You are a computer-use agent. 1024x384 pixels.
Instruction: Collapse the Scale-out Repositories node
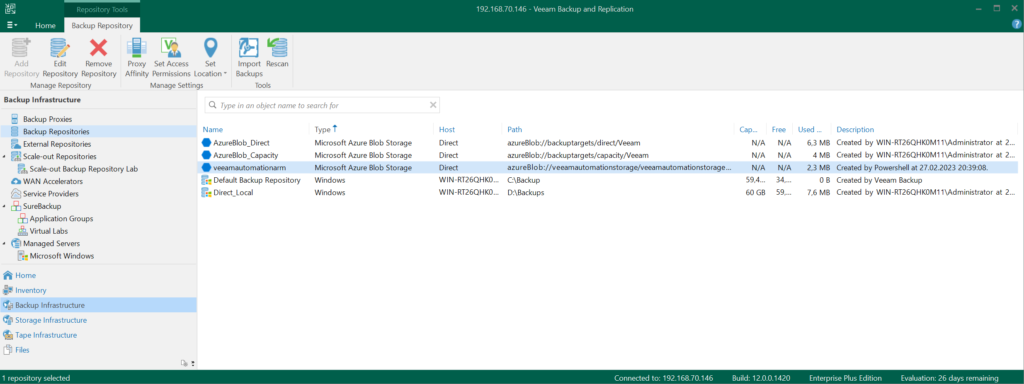[5, 157]
